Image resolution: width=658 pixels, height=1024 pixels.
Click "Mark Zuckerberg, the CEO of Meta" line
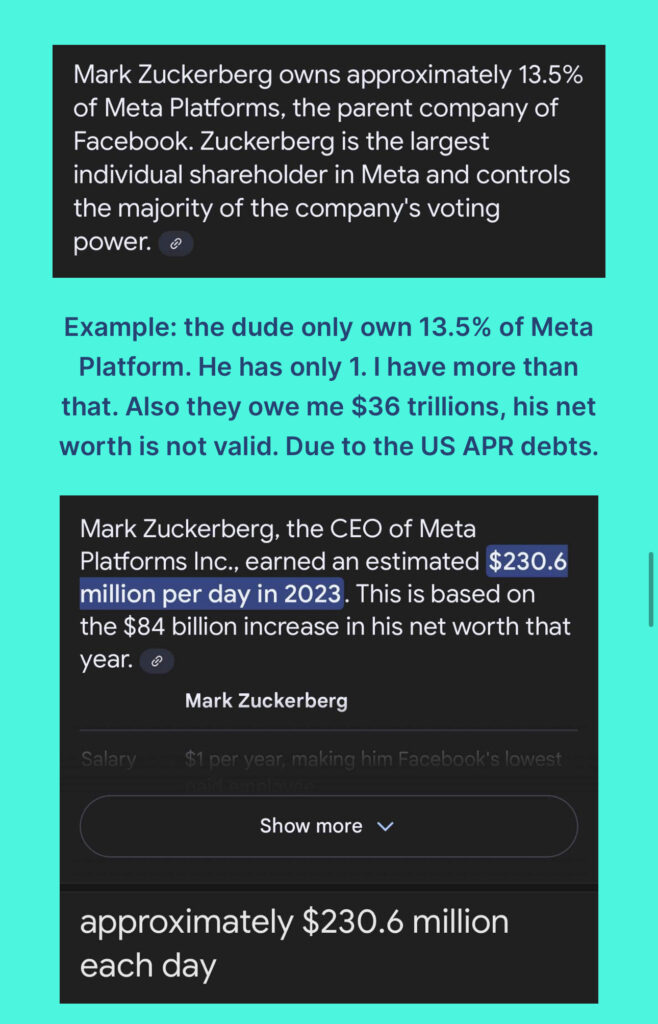click(278, 527)
